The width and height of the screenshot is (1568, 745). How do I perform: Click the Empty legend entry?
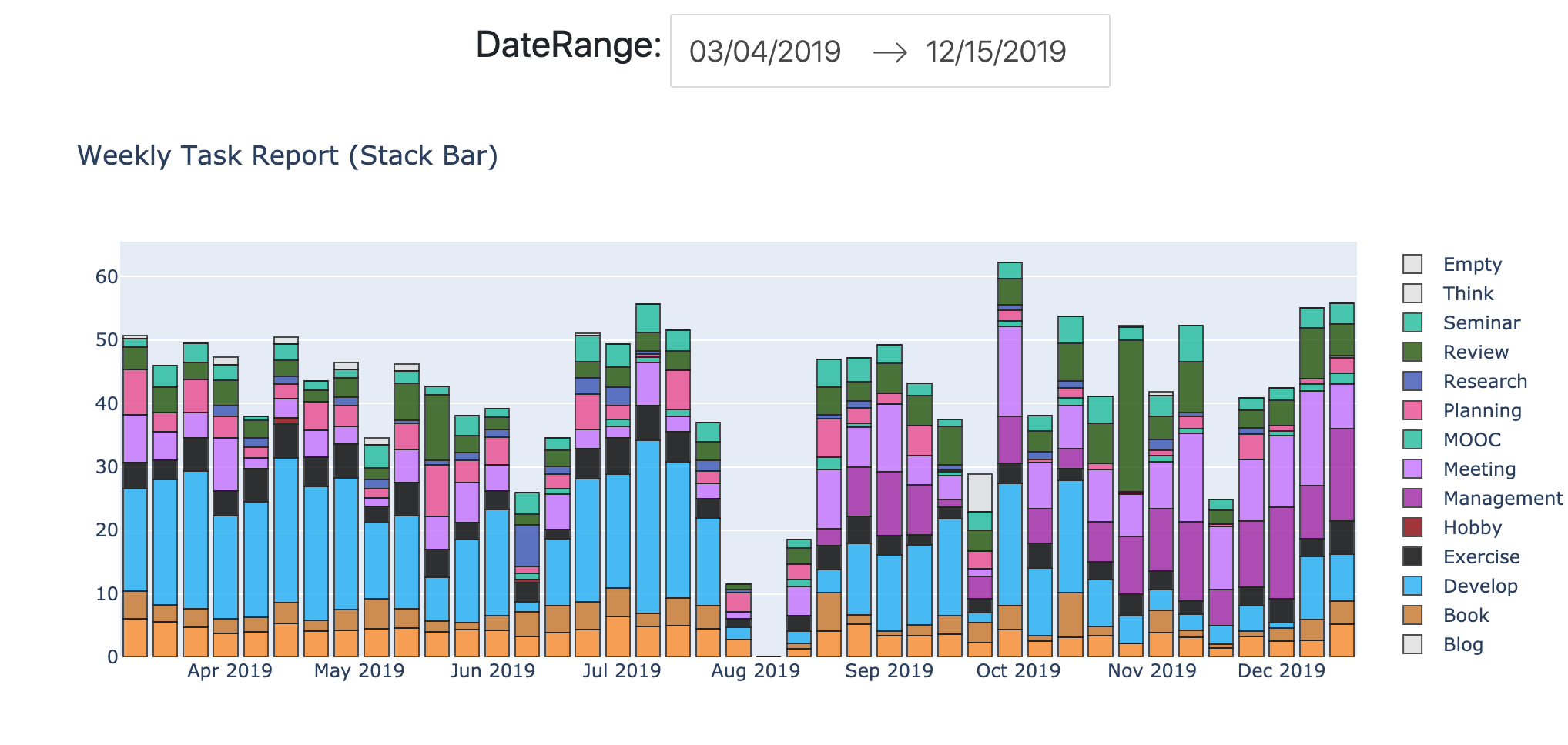[x=1472, y=264]
